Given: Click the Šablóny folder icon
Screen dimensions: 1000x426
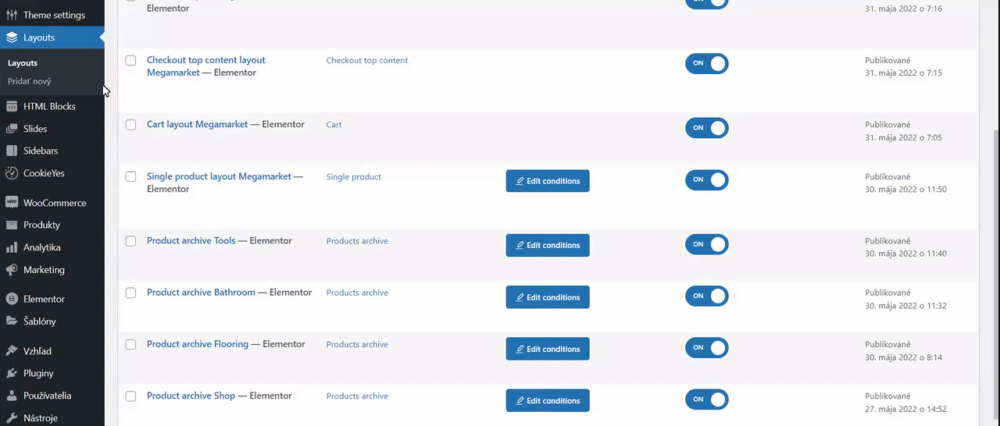Looking at the screenshot, I should (x=11, y=321).
